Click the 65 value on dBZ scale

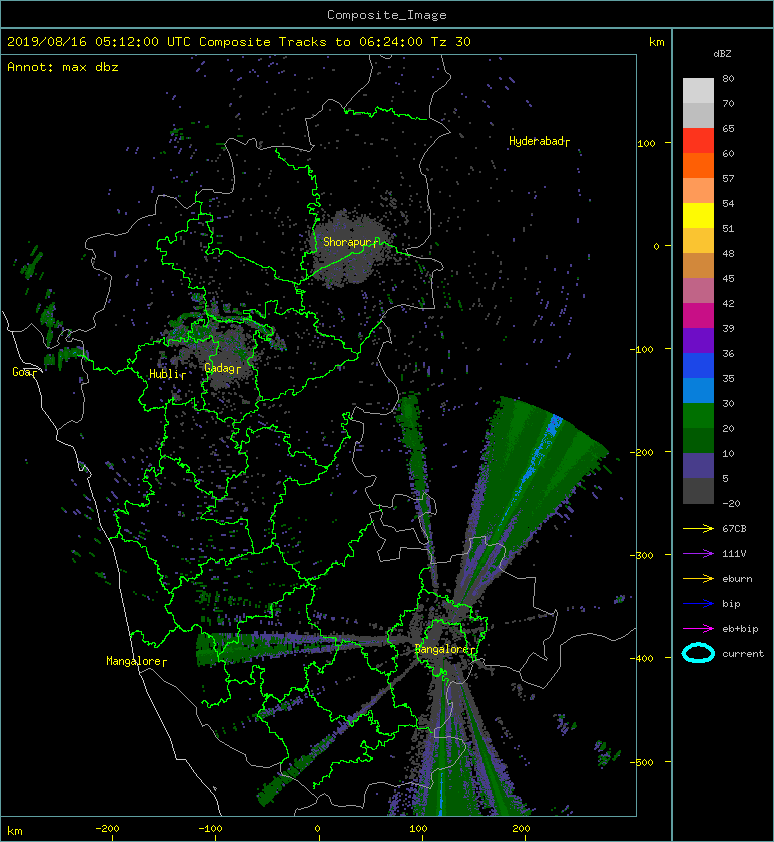[728, 128]
